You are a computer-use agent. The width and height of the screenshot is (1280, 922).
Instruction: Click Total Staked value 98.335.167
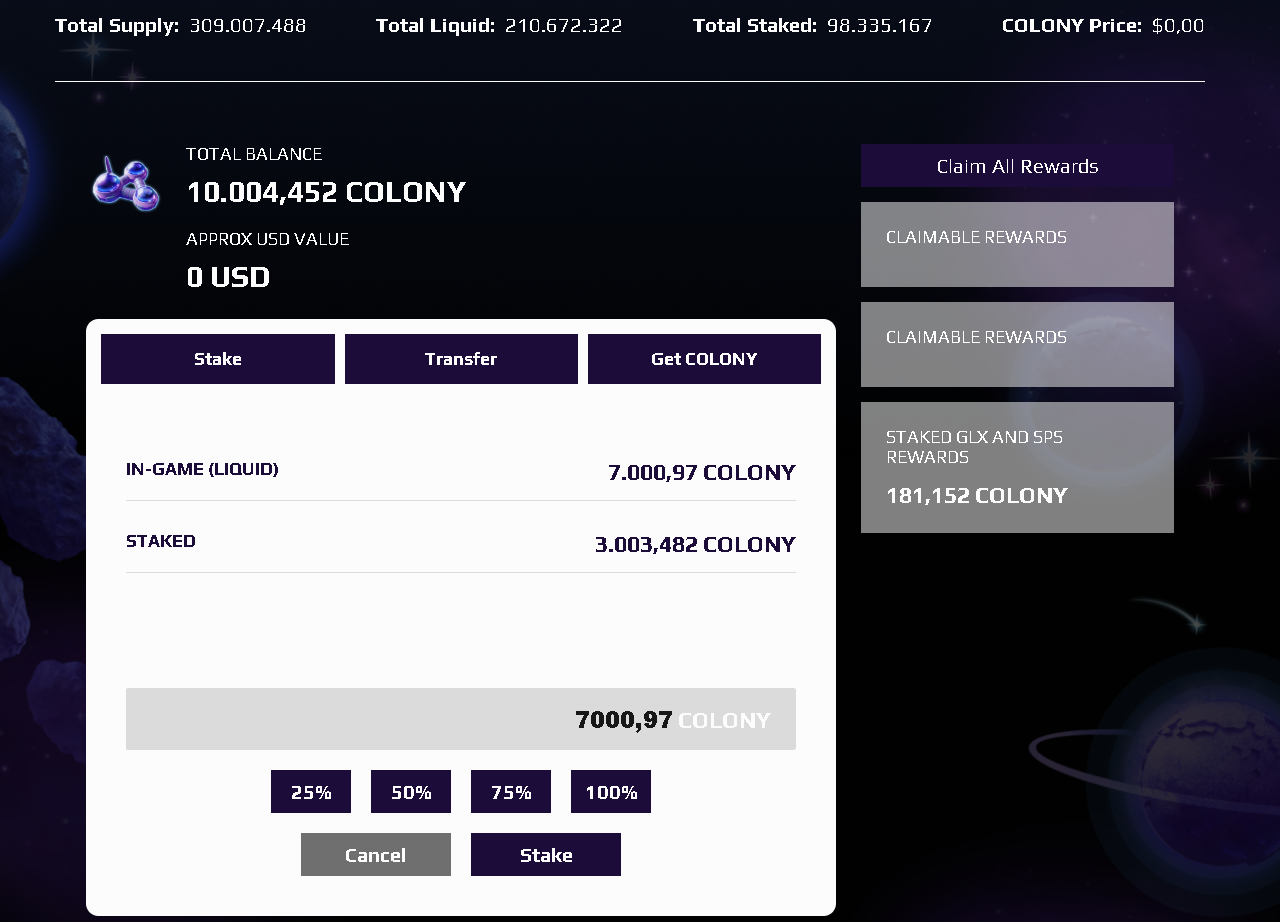point(880,26)
